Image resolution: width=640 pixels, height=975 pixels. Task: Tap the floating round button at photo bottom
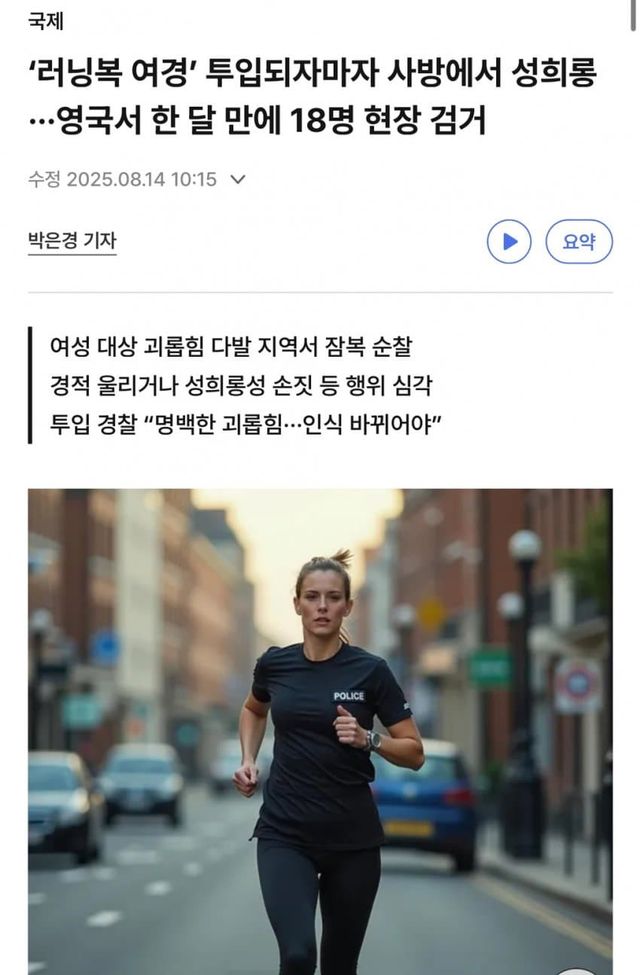coord(575,971)
